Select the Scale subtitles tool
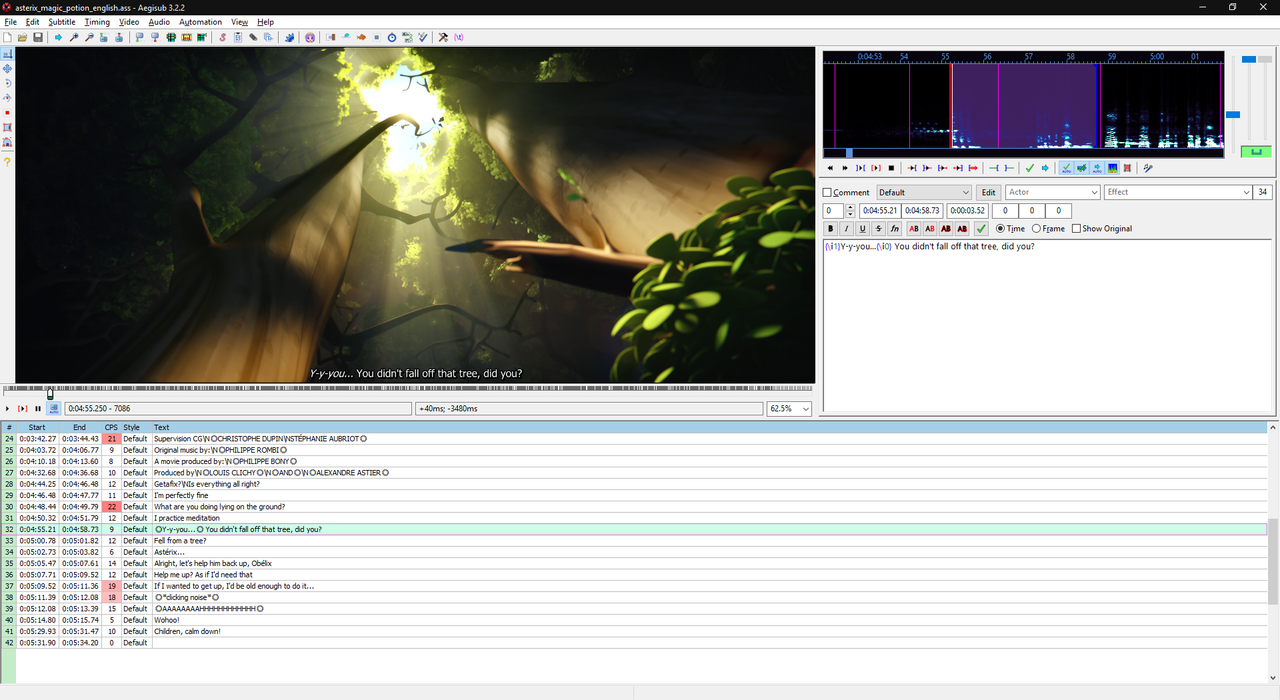The image size is (1280, 700). [x=7, y=113]
